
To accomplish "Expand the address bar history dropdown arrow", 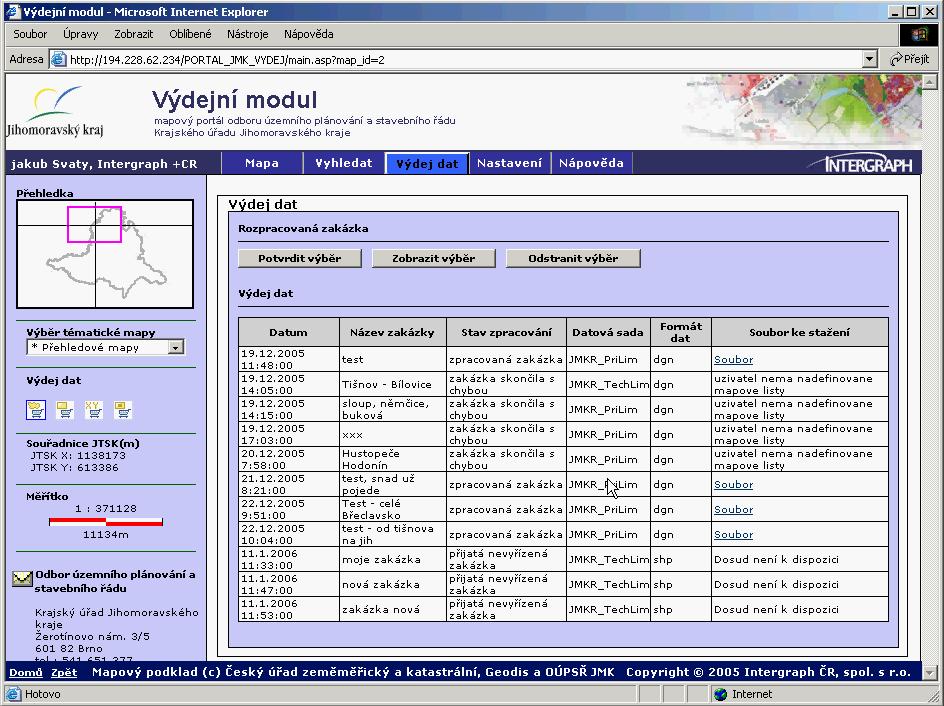I will point(869,60).
